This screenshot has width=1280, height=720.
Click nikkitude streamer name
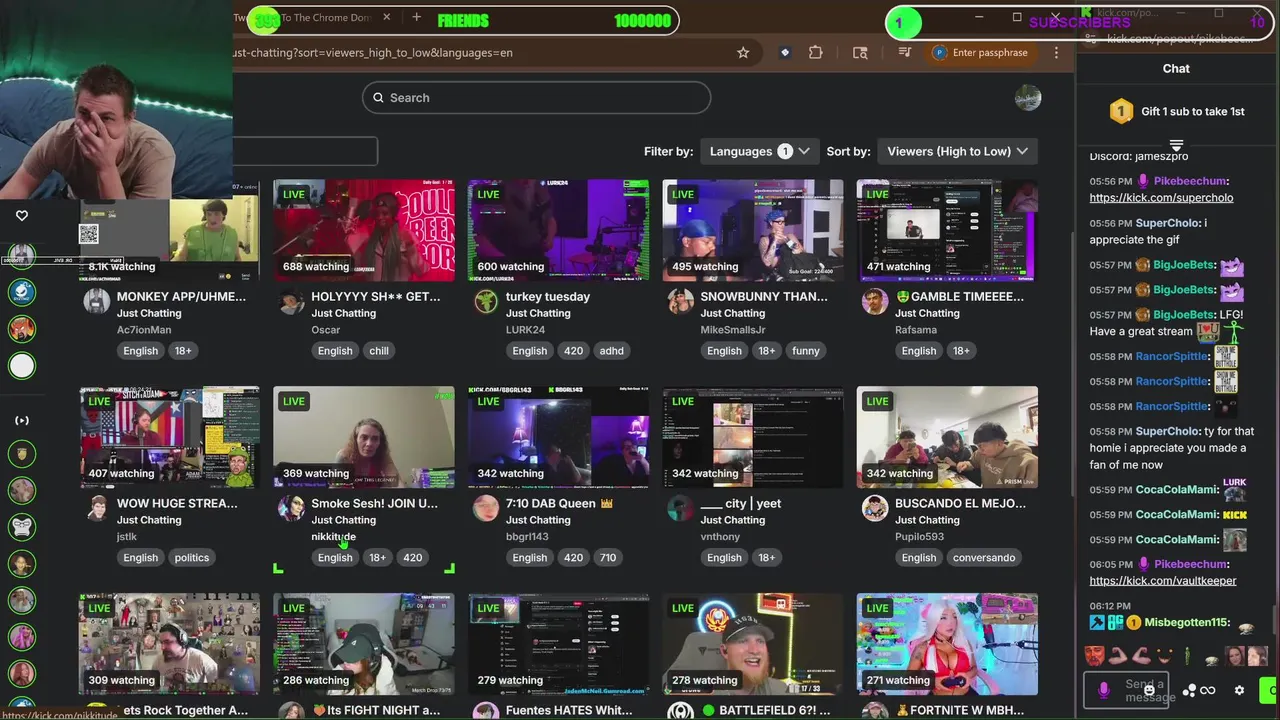(333, 537)
